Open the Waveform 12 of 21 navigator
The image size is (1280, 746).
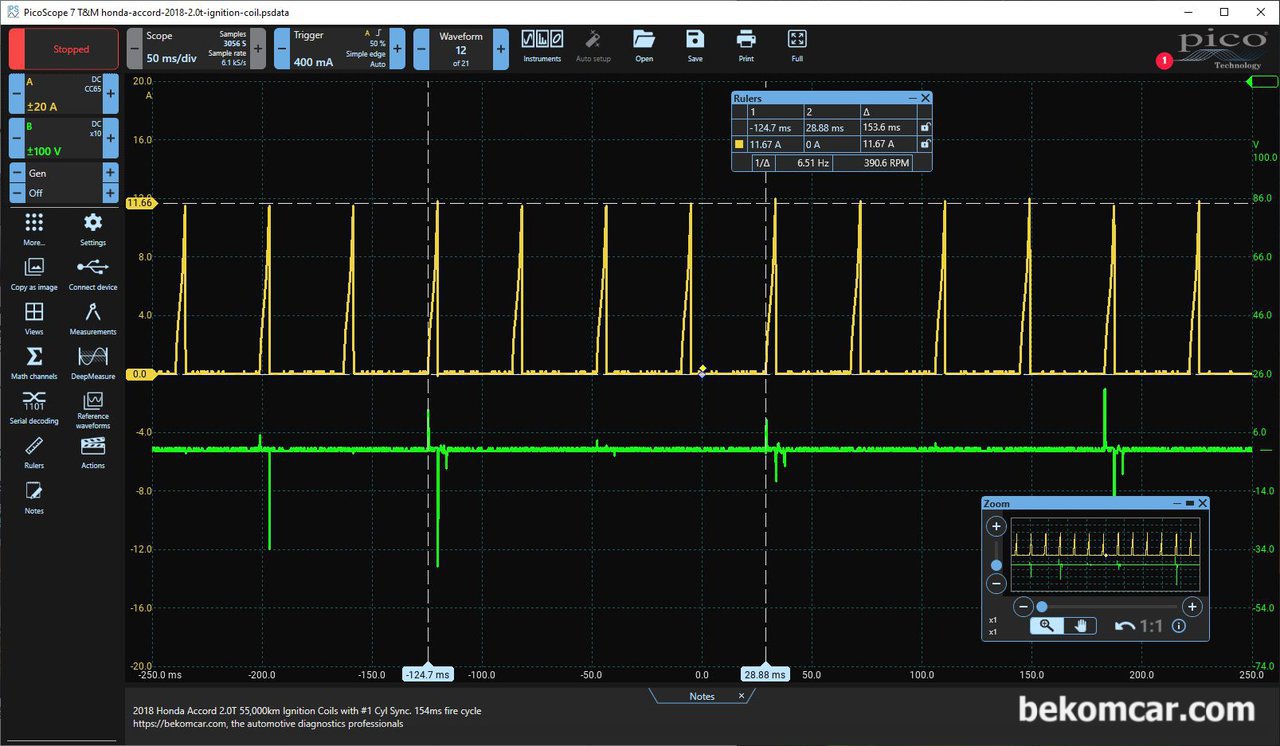click(x=460, y=49)
